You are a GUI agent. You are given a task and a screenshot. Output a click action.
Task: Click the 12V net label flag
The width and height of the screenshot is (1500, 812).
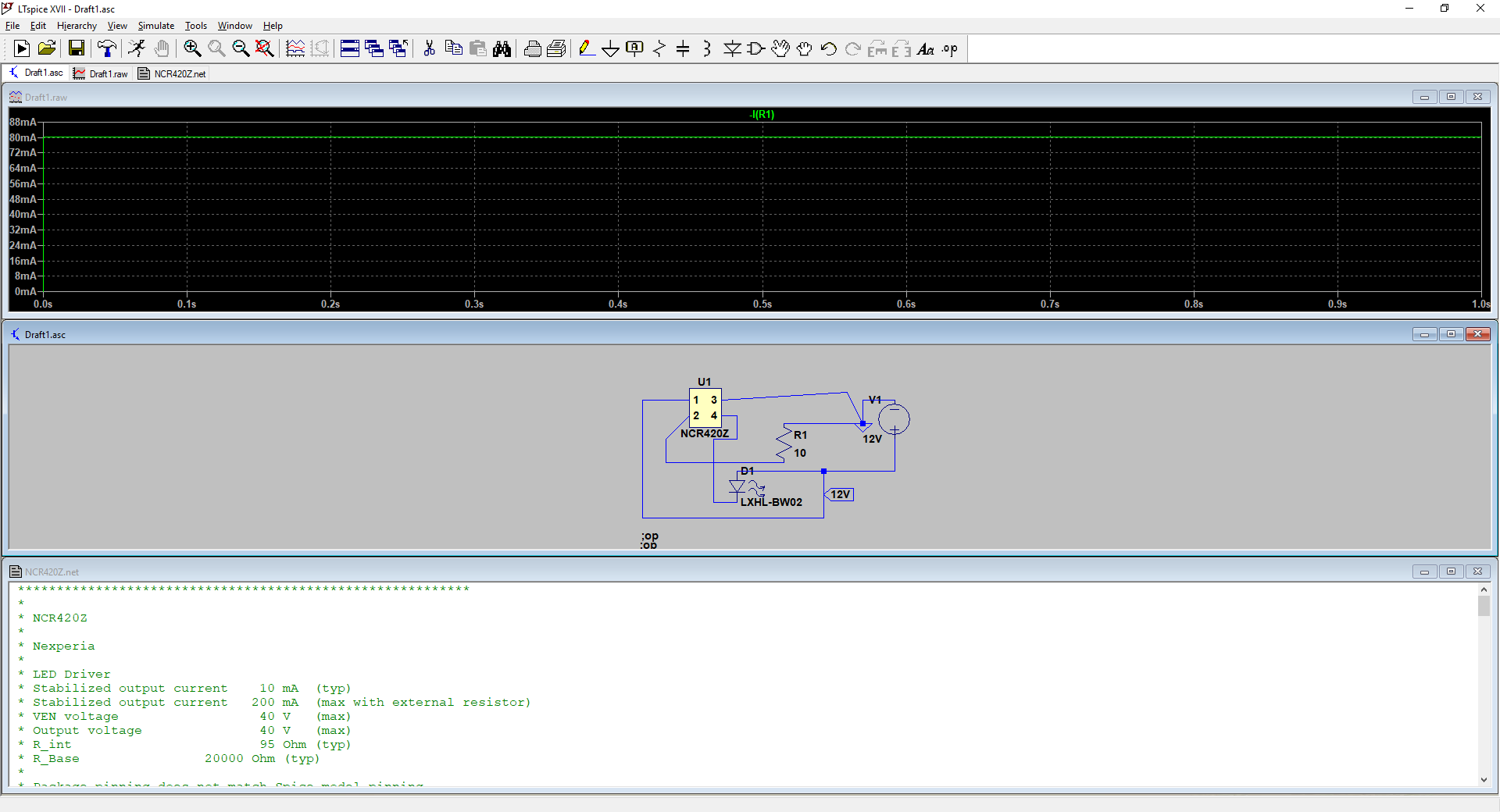click(840, 494)
